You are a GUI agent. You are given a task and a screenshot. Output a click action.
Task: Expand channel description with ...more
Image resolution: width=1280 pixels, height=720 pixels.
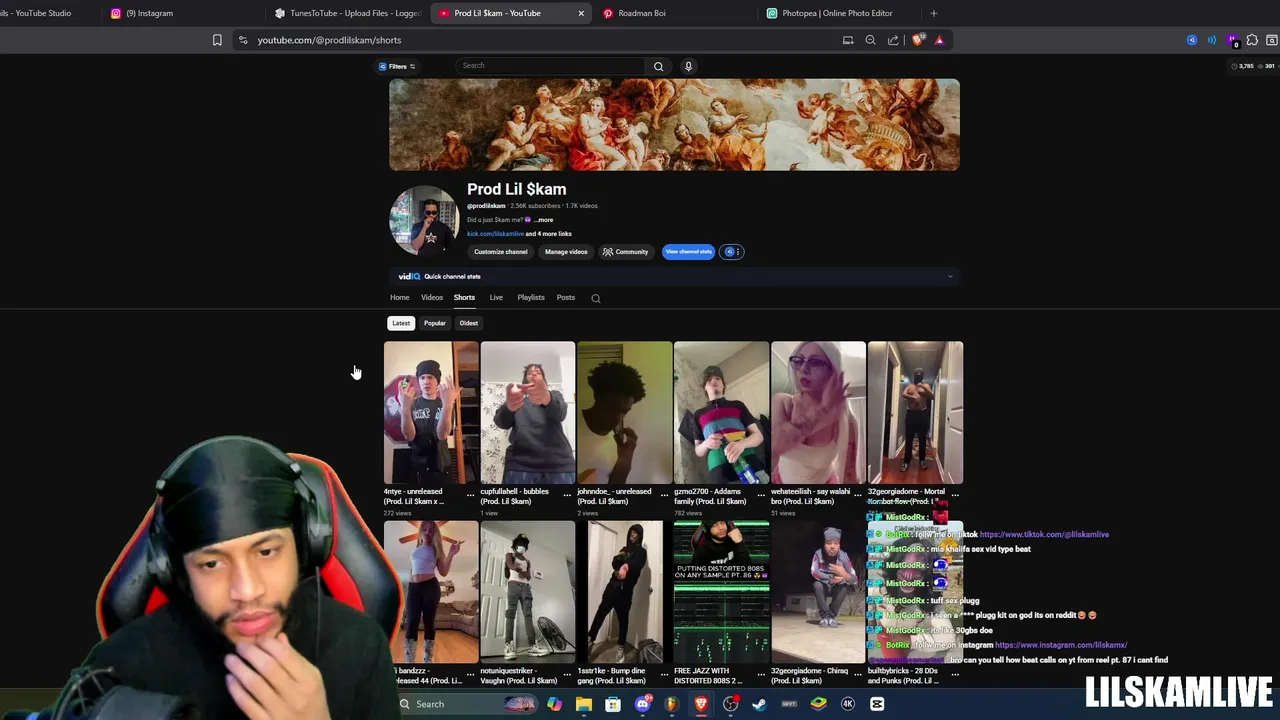click(543, 220)
